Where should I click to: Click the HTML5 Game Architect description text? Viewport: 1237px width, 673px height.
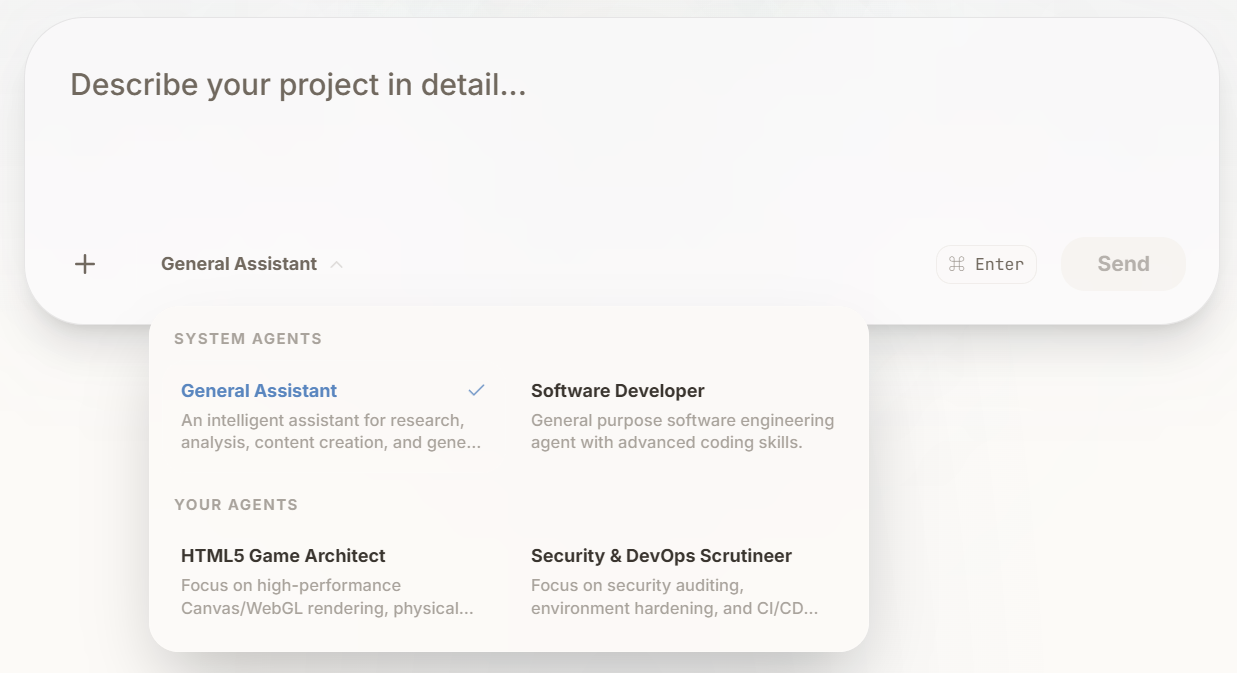coord(327,596)
